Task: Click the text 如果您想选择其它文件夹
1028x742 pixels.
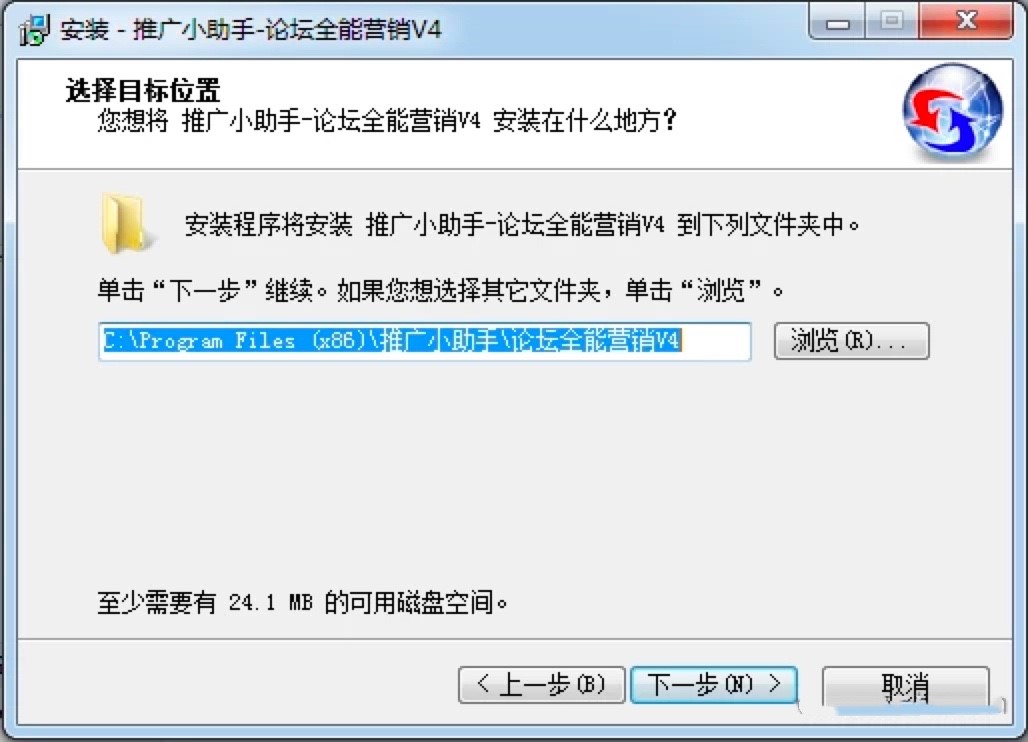Action: [x=468, y=290]
